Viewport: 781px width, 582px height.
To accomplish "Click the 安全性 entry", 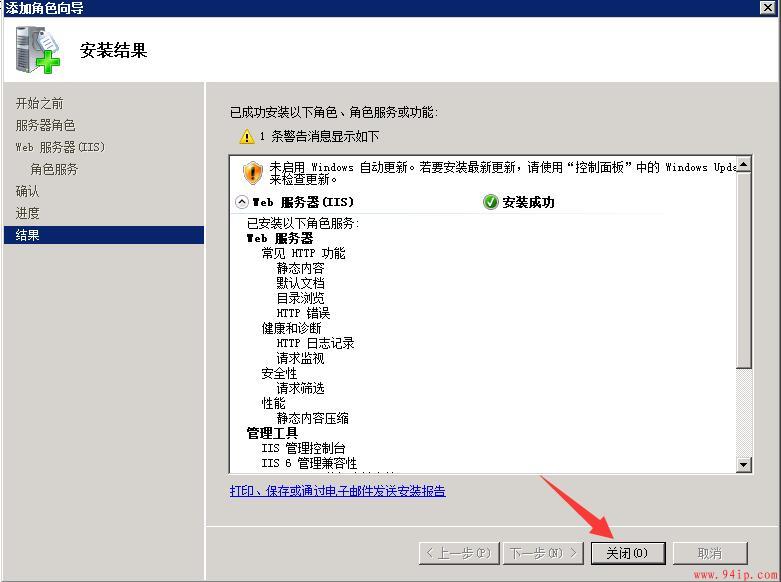I will [279, 373].
